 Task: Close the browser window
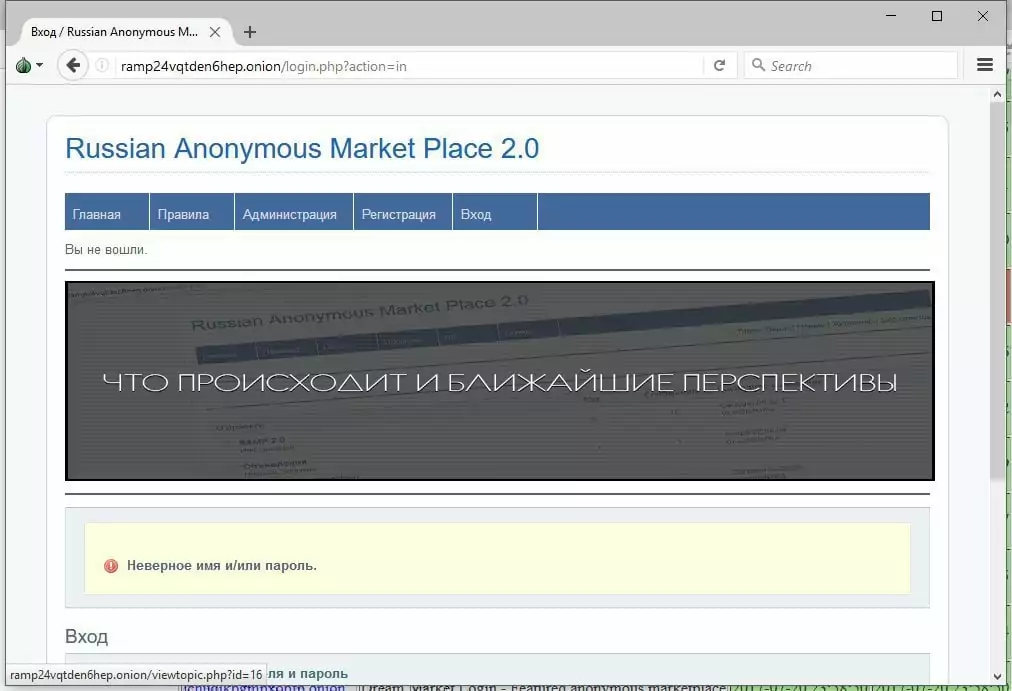(982, 15)
